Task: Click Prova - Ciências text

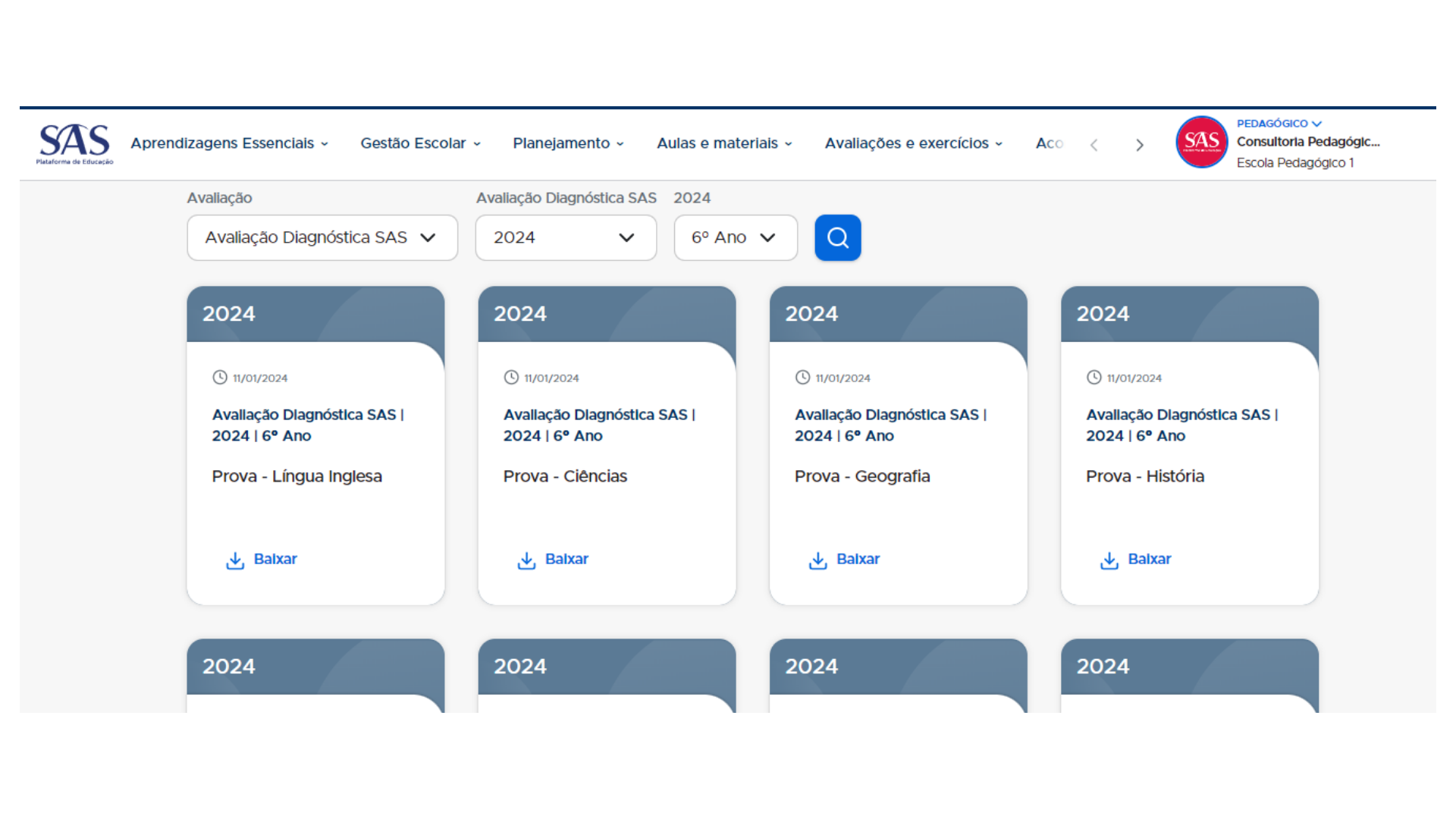Action: coord(565,476)
